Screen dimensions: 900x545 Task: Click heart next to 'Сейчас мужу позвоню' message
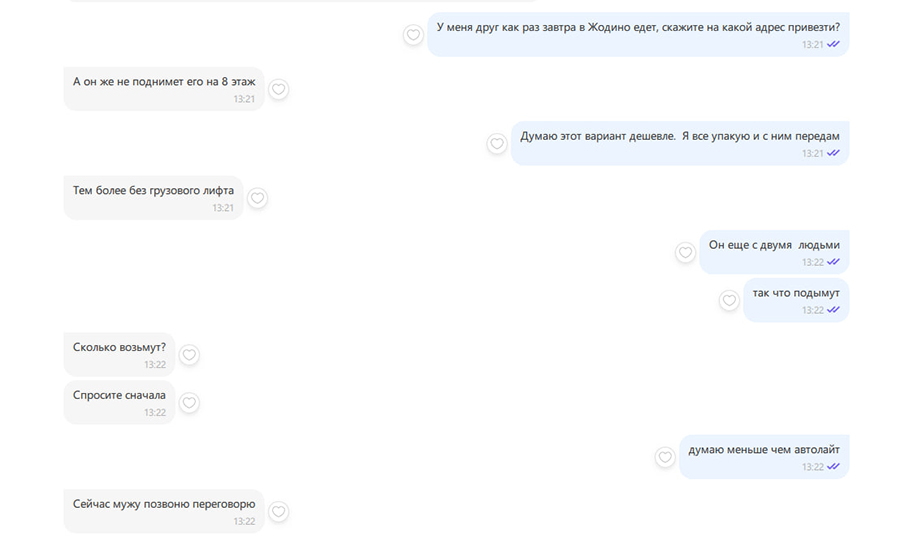(x=278, y=512)
